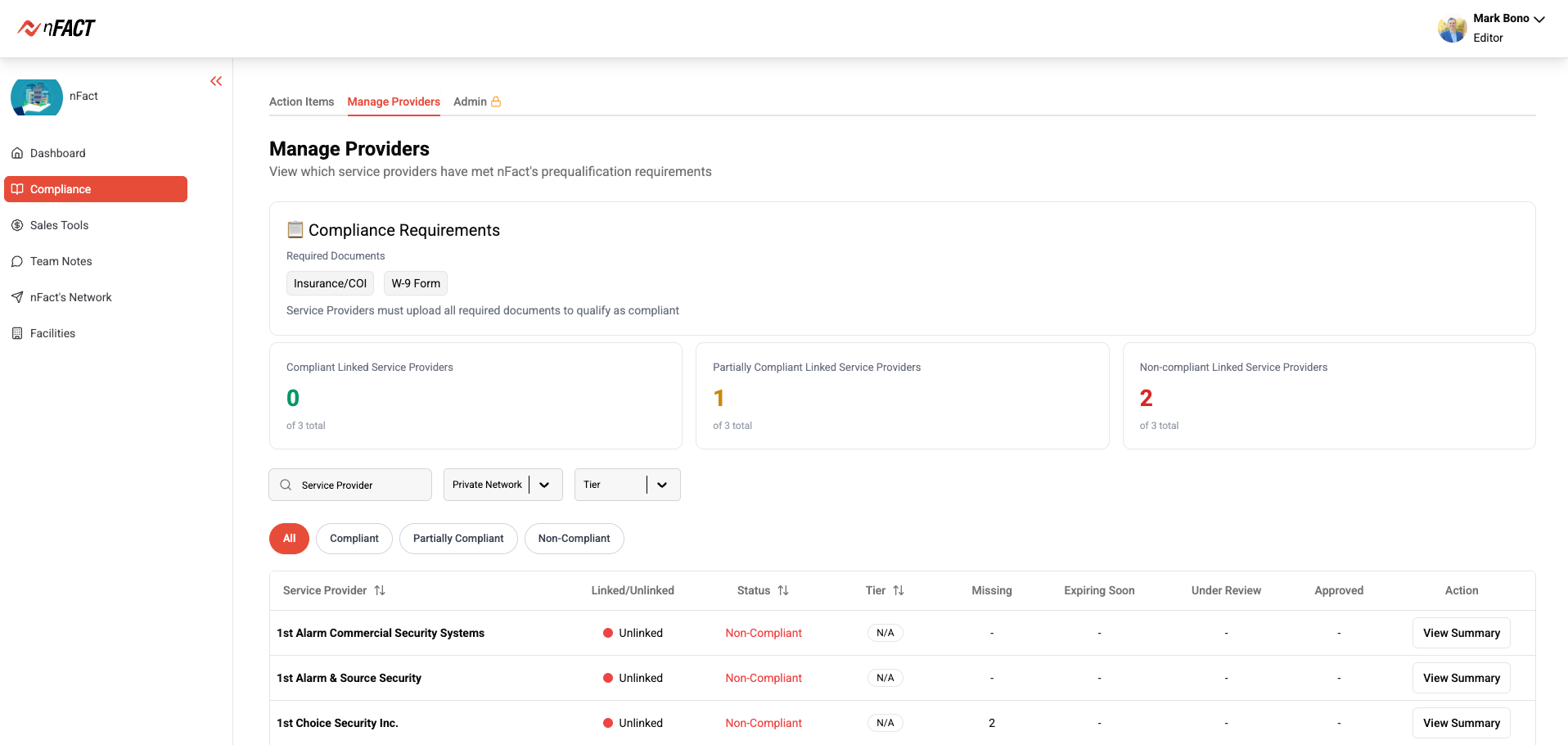Click red Unlinked dot for 1st Choice Security

608,723
